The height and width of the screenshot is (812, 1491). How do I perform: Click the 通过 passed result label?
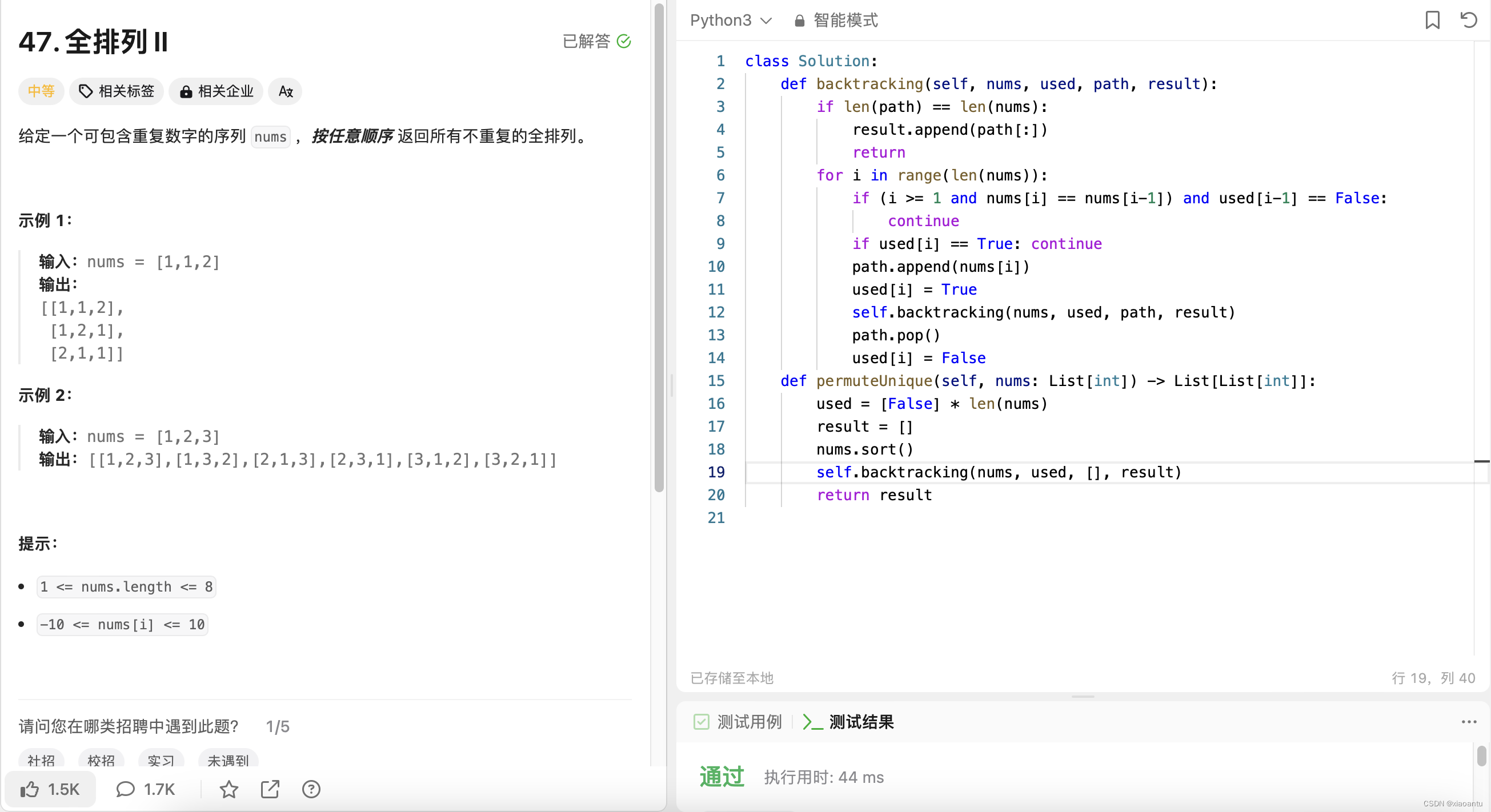pyautogui.click(x=722, y=777)
